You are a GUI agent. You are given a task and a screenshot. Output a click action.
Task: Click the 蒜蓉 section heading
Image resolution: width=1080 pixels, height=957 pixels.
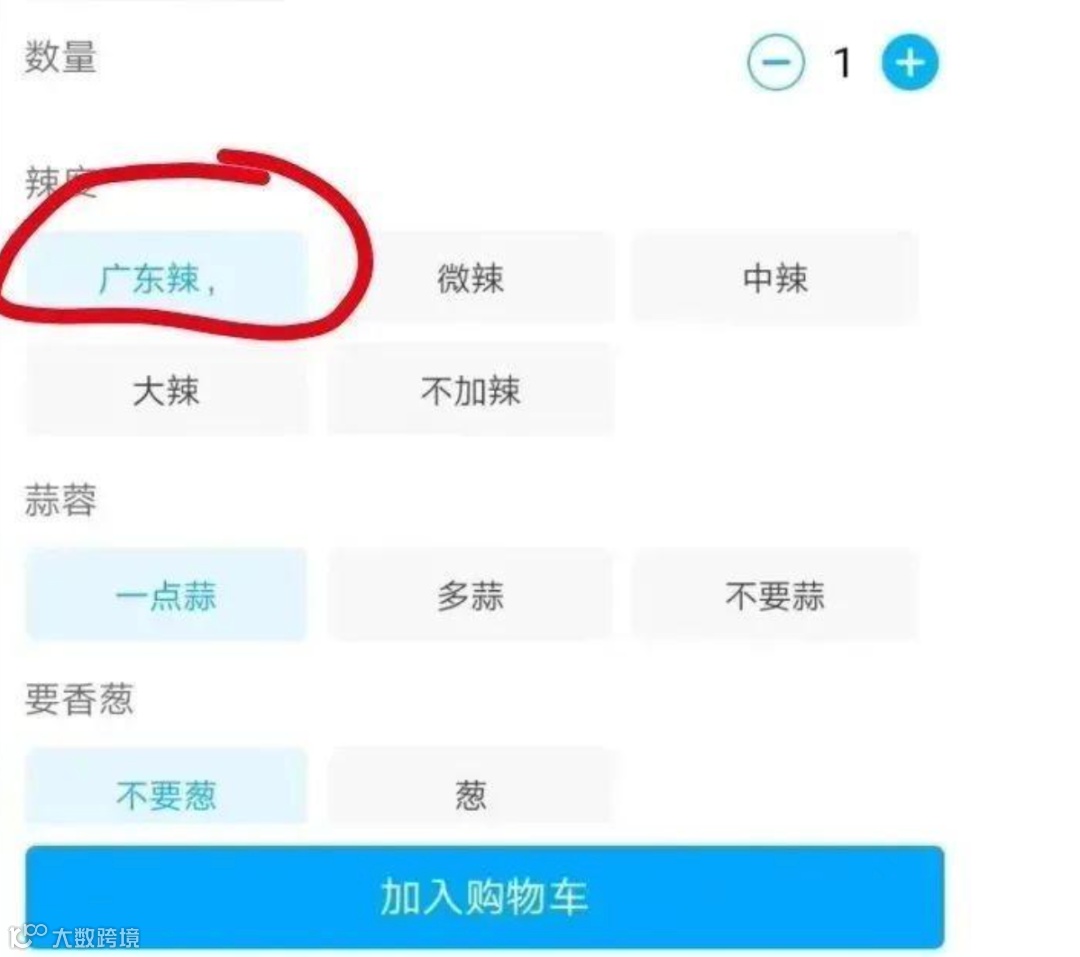61,500
